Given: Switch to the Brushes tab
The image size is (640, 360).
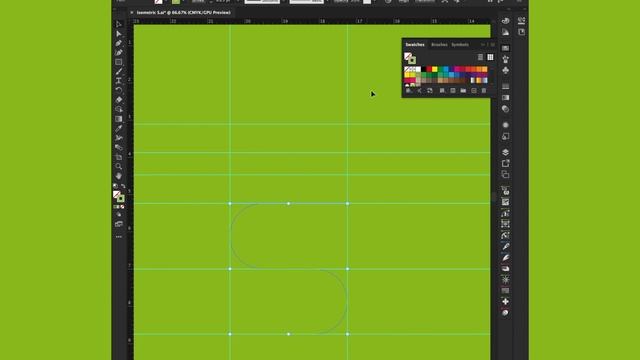Looking at the screenshot, I should 439,44.
